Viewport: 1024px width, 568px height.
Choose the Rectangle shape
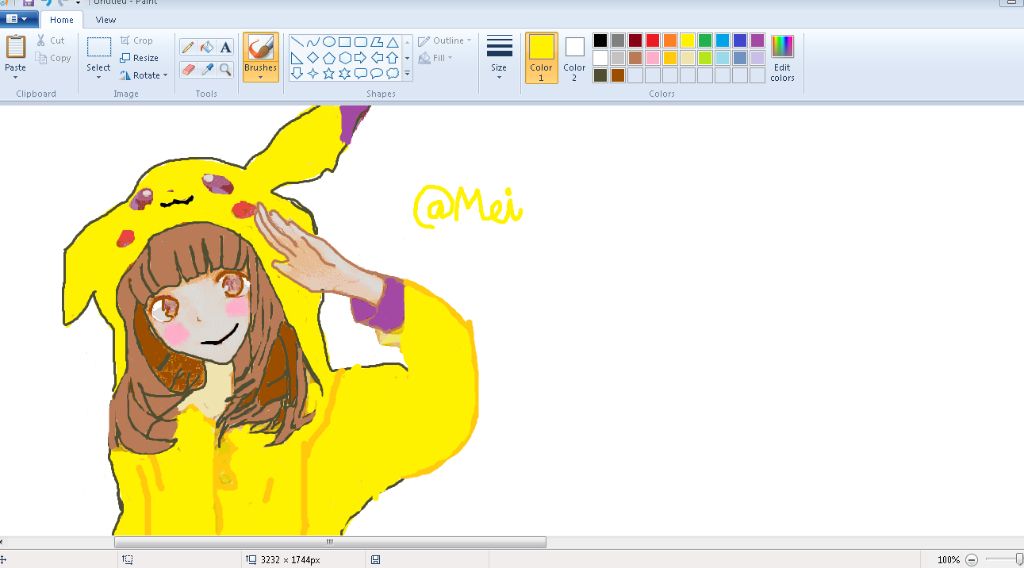pyautogui.click(x=345, y=42)
